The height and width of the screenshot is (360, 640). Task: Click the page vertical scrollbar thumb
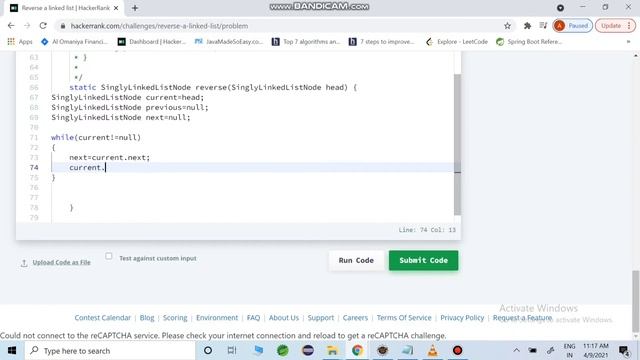tap(636, 301)
